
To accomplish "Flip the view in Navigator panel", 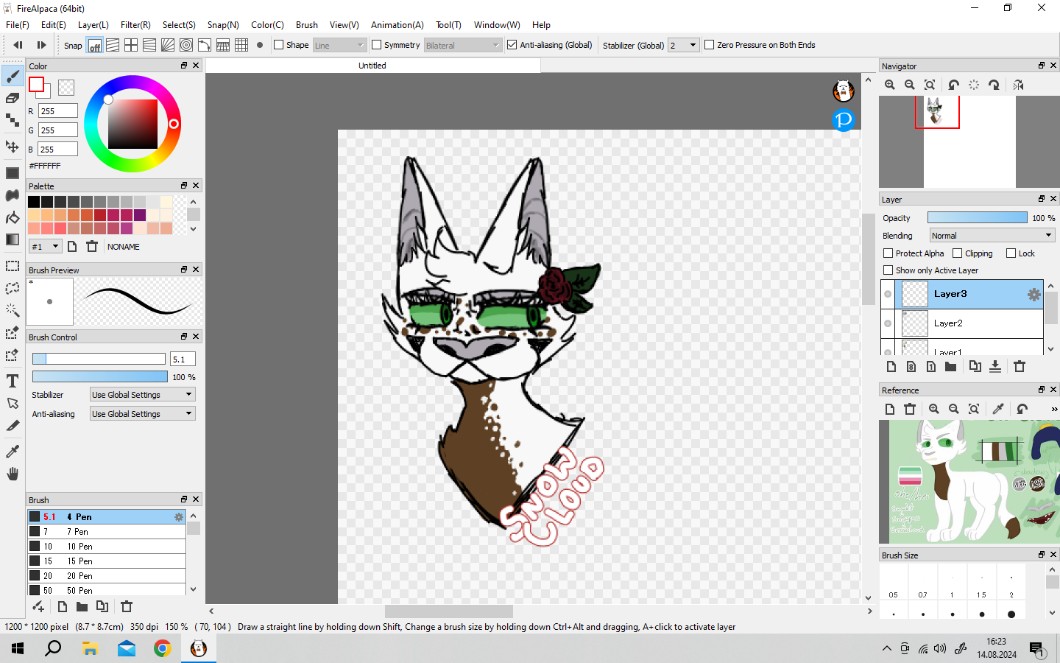I will pyautogui.click(x=1020, y=86).
